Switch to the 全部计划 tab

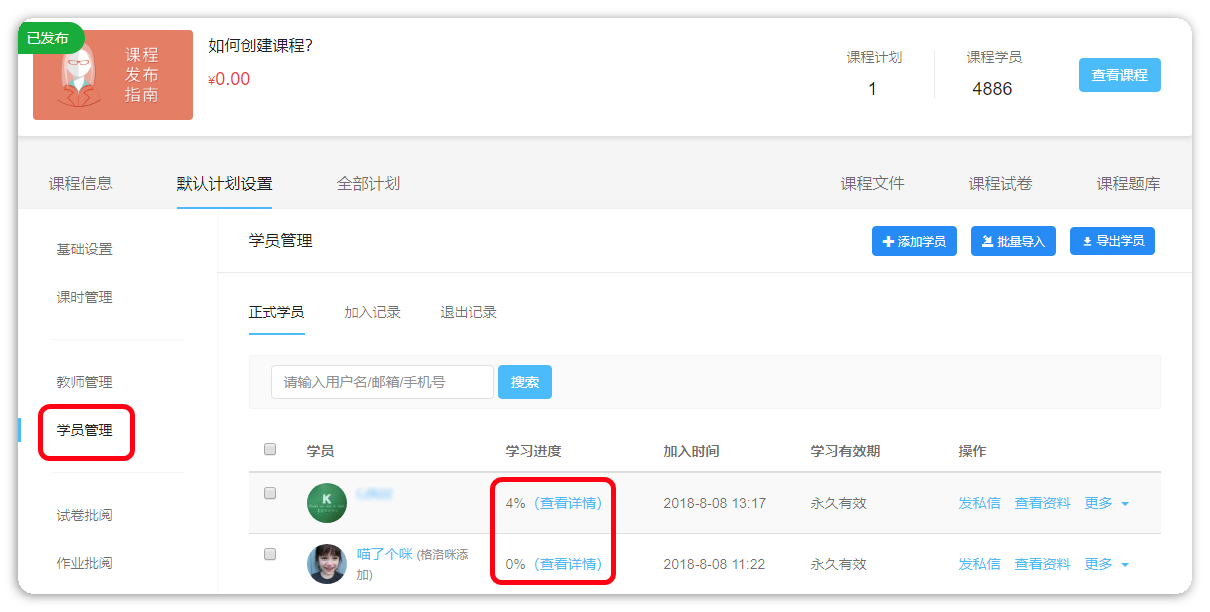(368, 184)
